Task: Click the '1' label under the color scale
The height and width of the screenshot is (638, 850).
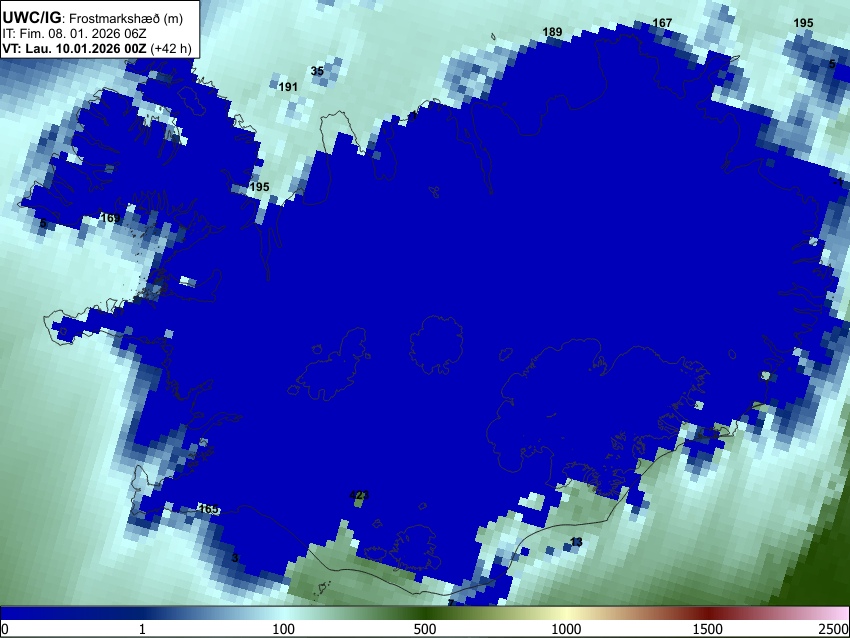Action: coord(142,629)
